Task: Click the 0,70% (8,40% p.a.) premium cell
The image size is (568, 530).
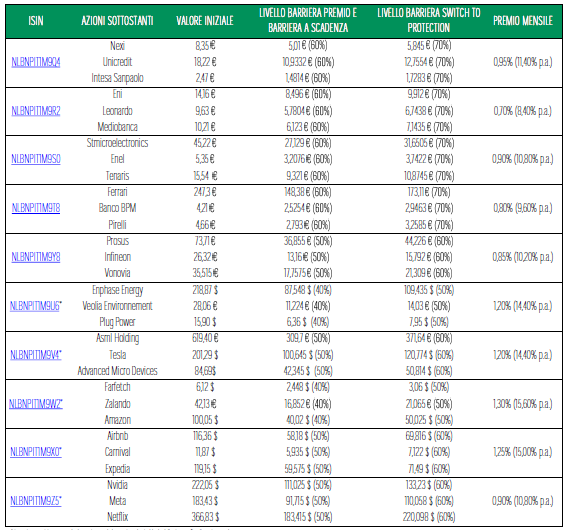Action: (x=523, y=111)
